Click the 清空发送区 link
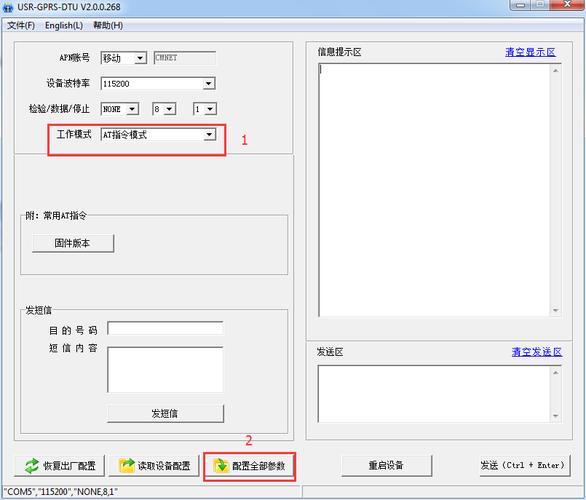Image resolution: width=586 pixels, height=500 pixels. pos(537,352)
